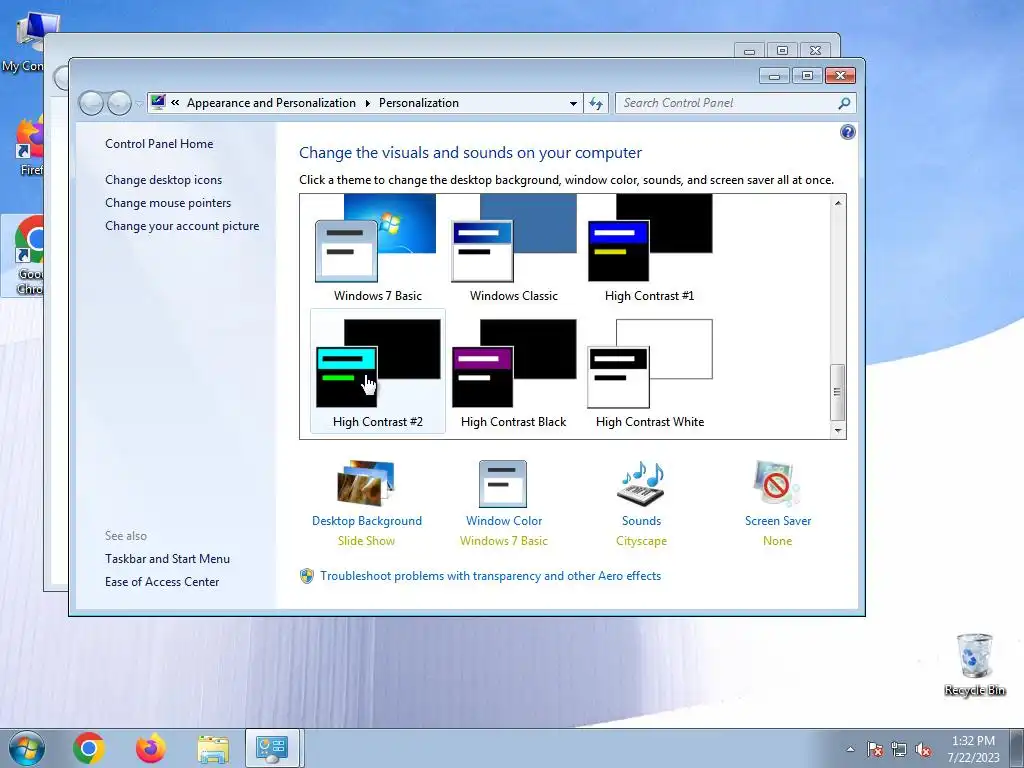Apply the High Contrast #1 theme
The width and height of the screenshot is (1024, 768).
[x=649, y=249]
